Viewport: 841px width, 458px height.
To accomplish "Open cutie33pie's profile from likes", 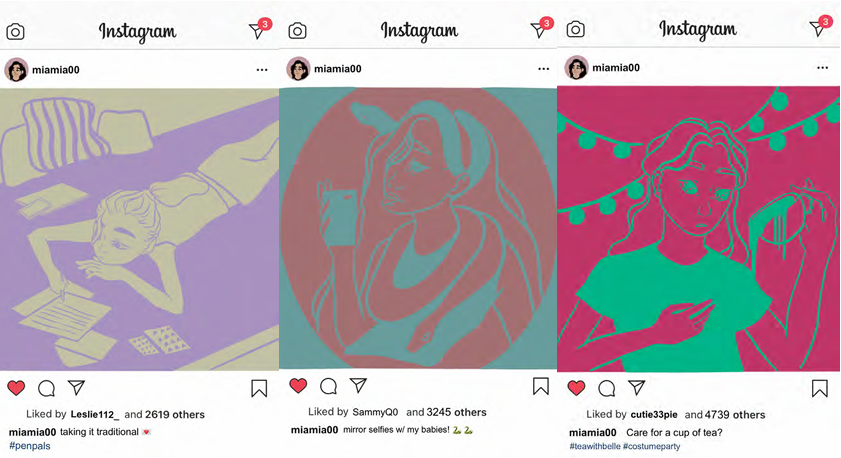I will click(x=654, y=415).
